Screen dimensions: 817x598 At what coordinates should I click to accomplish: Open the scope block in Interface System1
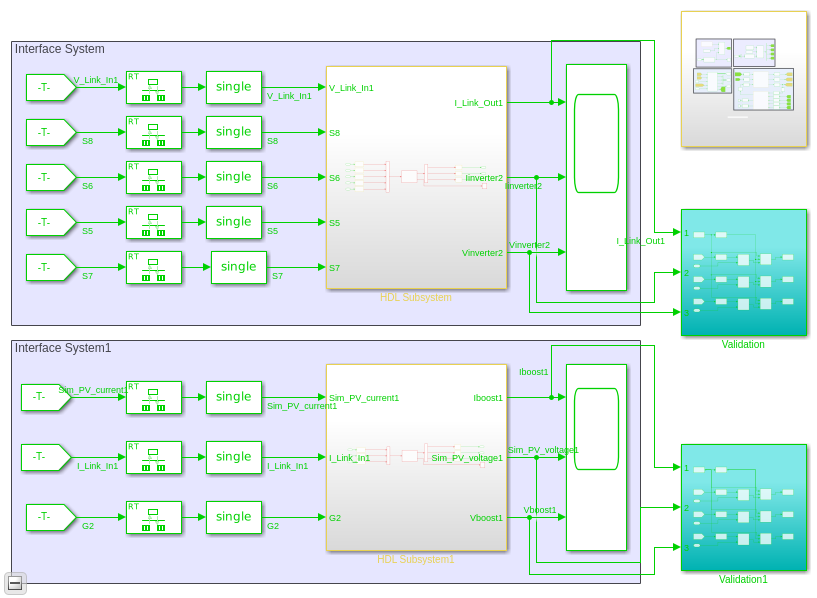pos(596,457)
